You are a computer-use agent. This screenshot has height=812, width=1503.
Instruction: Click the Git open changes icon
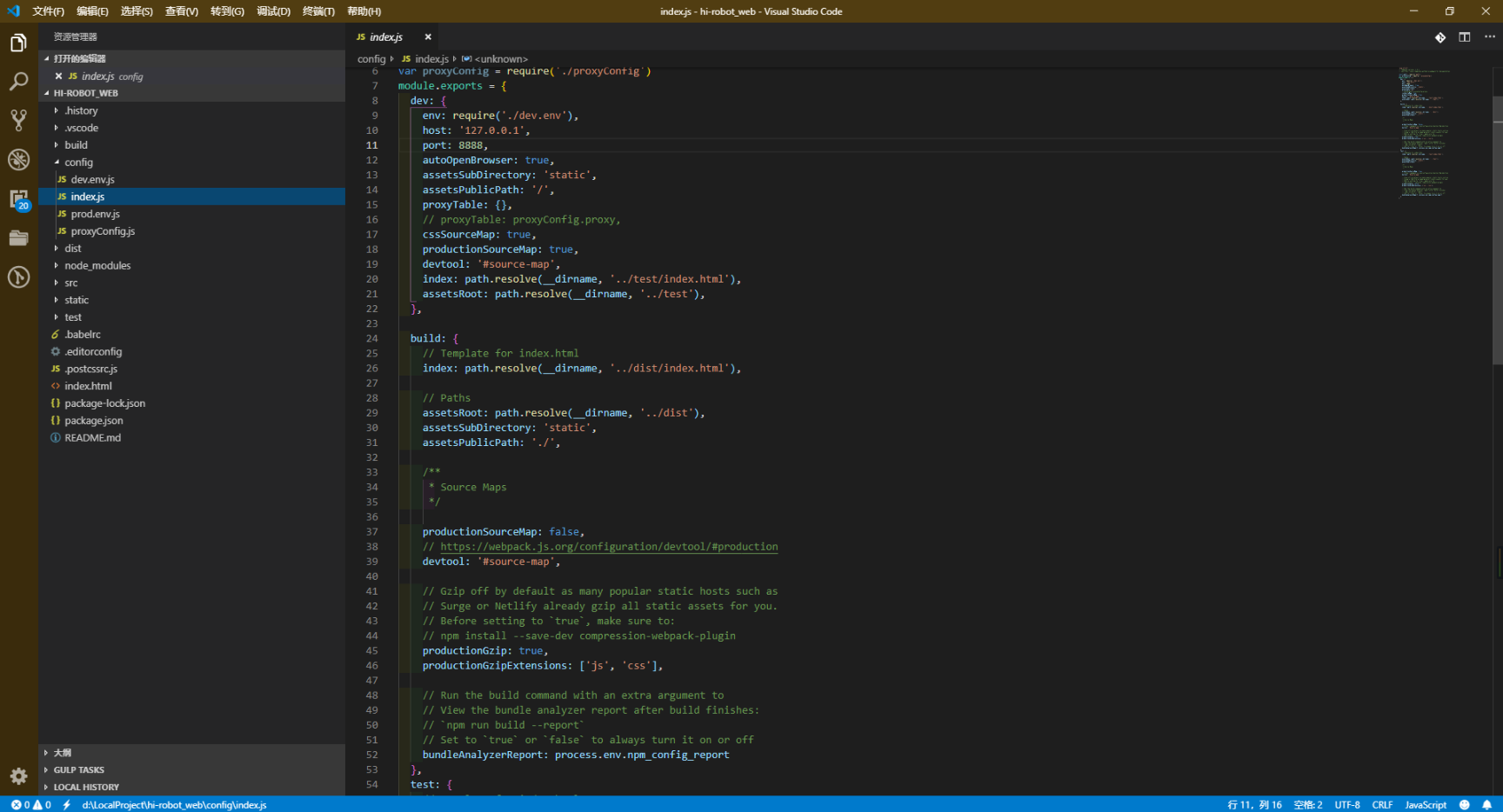point(1440,37)
